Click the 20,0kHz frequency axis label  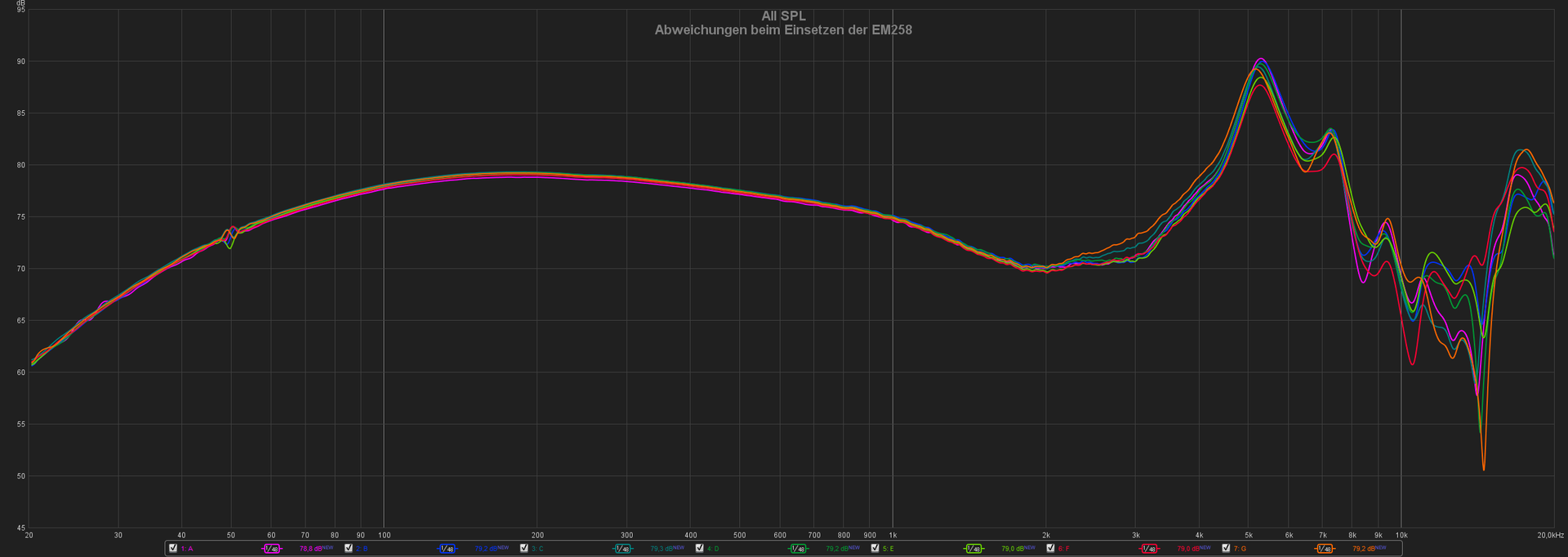tap(1550, 535)
